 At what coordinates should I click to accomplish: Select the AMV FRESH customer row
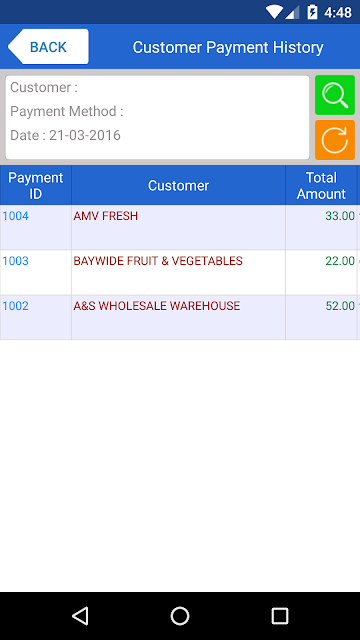coord(180,227)
